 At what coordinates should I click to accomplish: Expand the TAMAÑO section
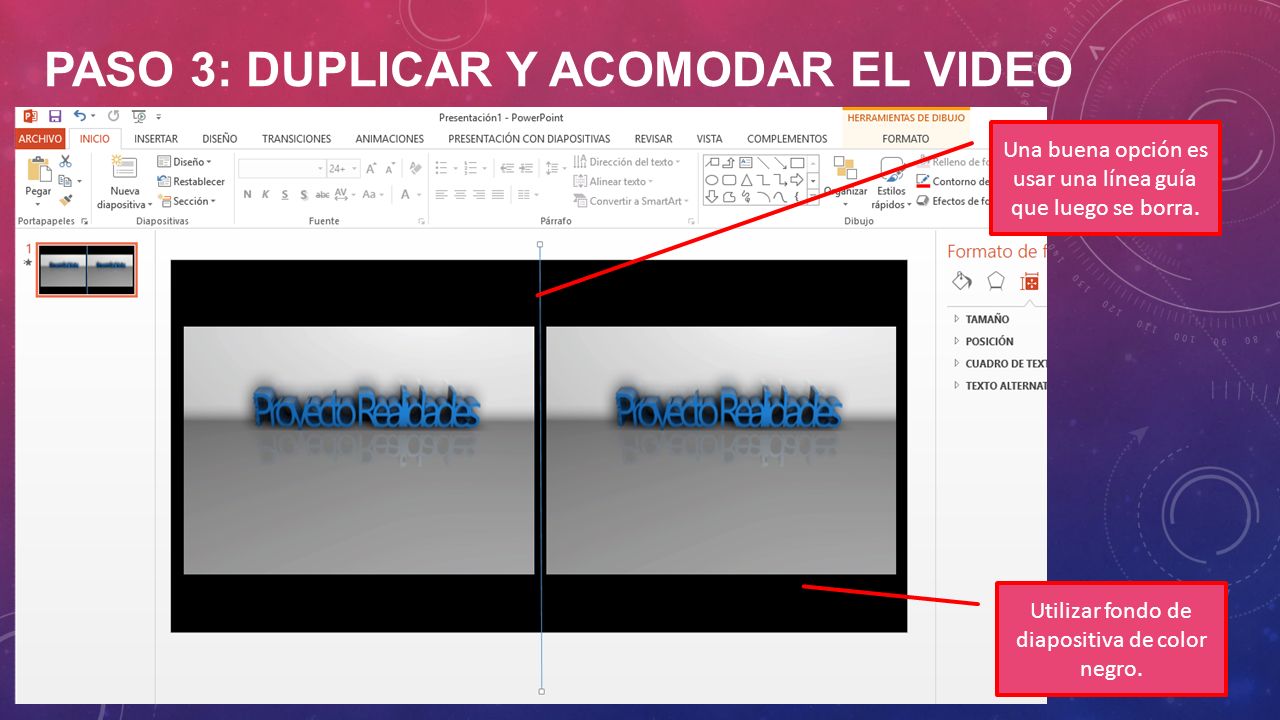981,319
